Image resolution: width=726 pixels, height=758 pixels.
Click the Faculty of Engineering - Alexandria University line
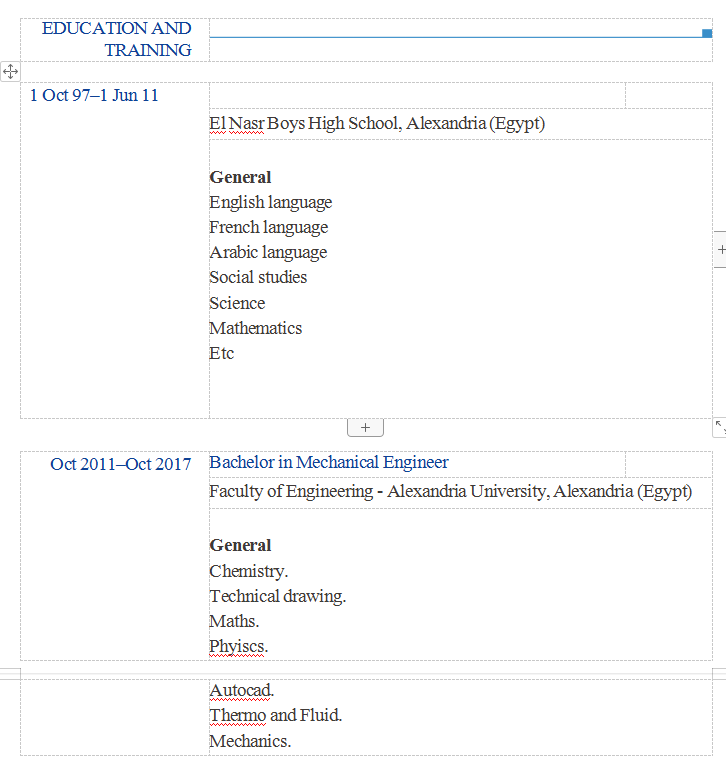point(450,492)
